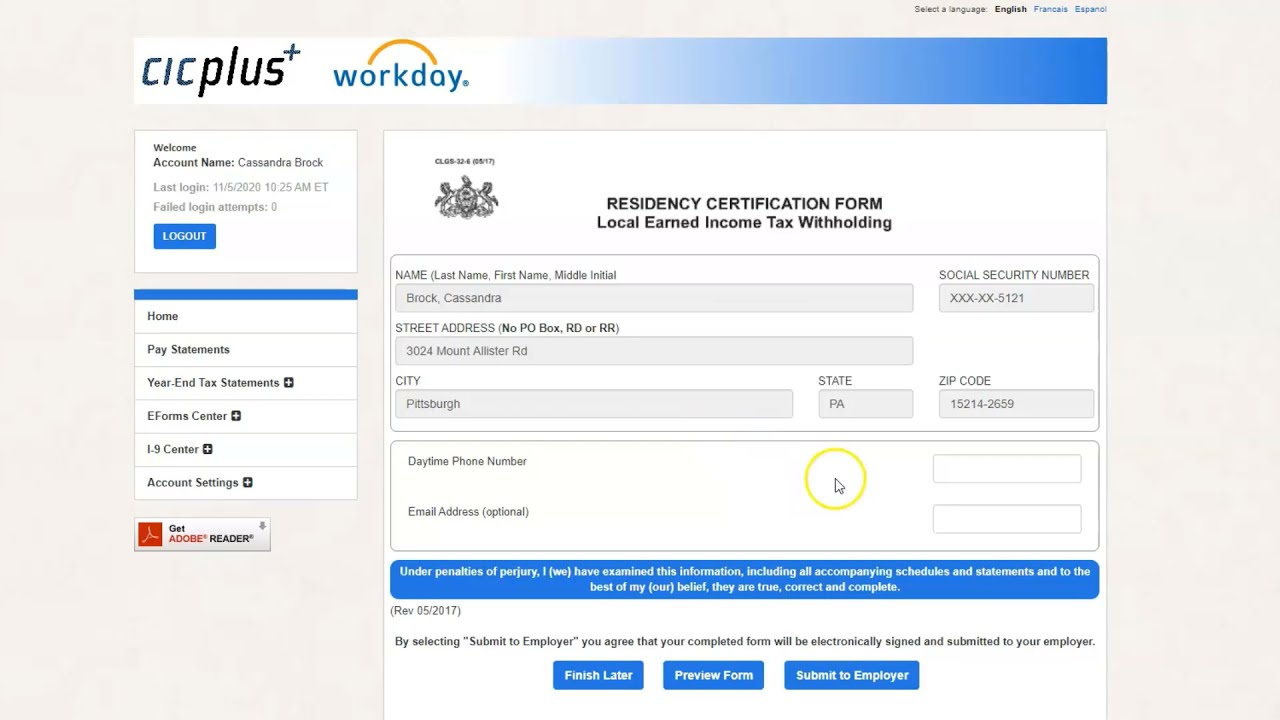
Task: Click the State field showing PA
Action: pyautogui.click(x=865, y=404)
